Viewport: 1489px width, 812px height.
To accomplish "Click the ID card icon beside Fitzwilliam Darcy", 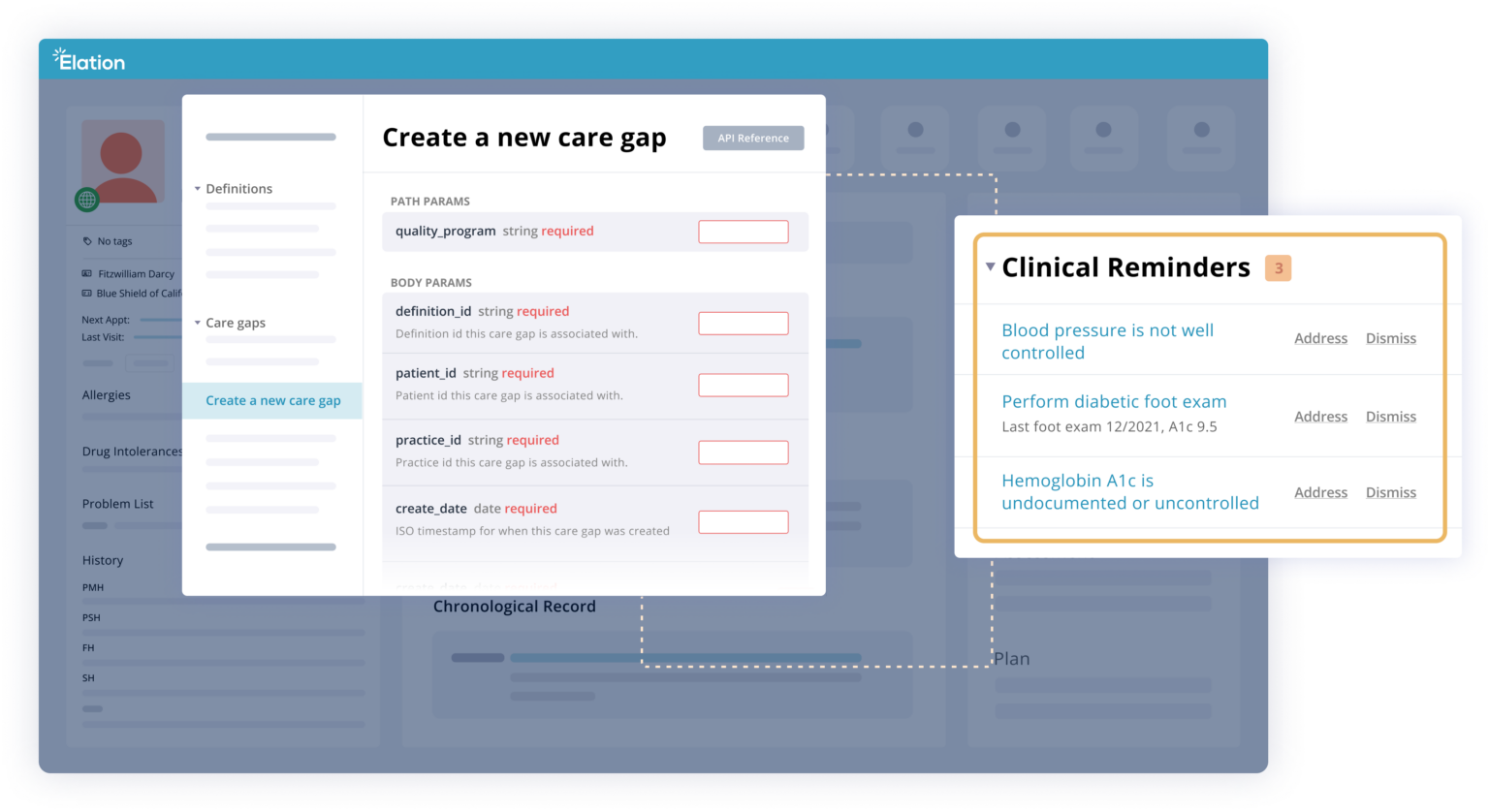I will pos(87,274).
